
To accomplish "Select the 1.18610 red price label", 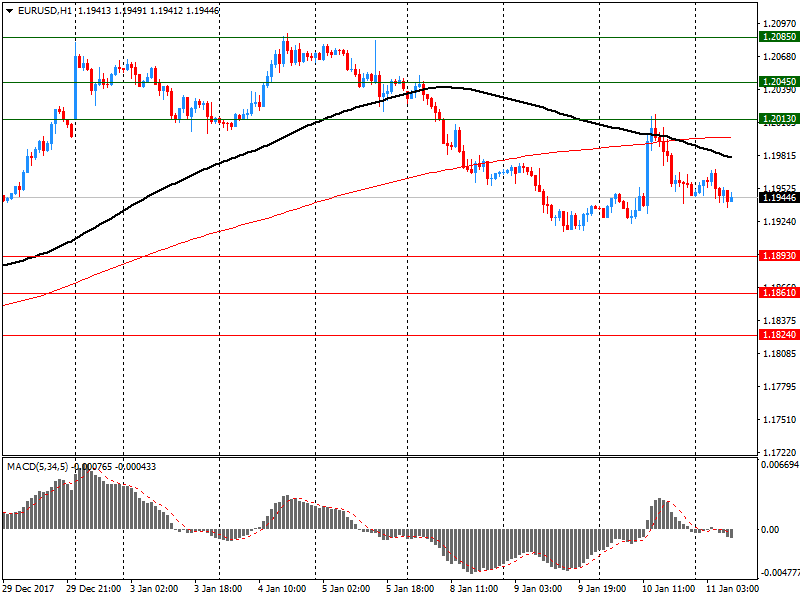I will click(778, 292).
